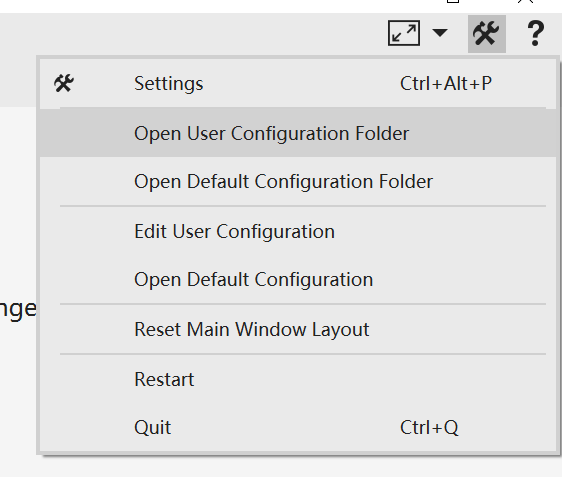Viewport: 562px width, 477px height.
Task: Select Open Default Configuration Folder
Action: tap(298, 181)
